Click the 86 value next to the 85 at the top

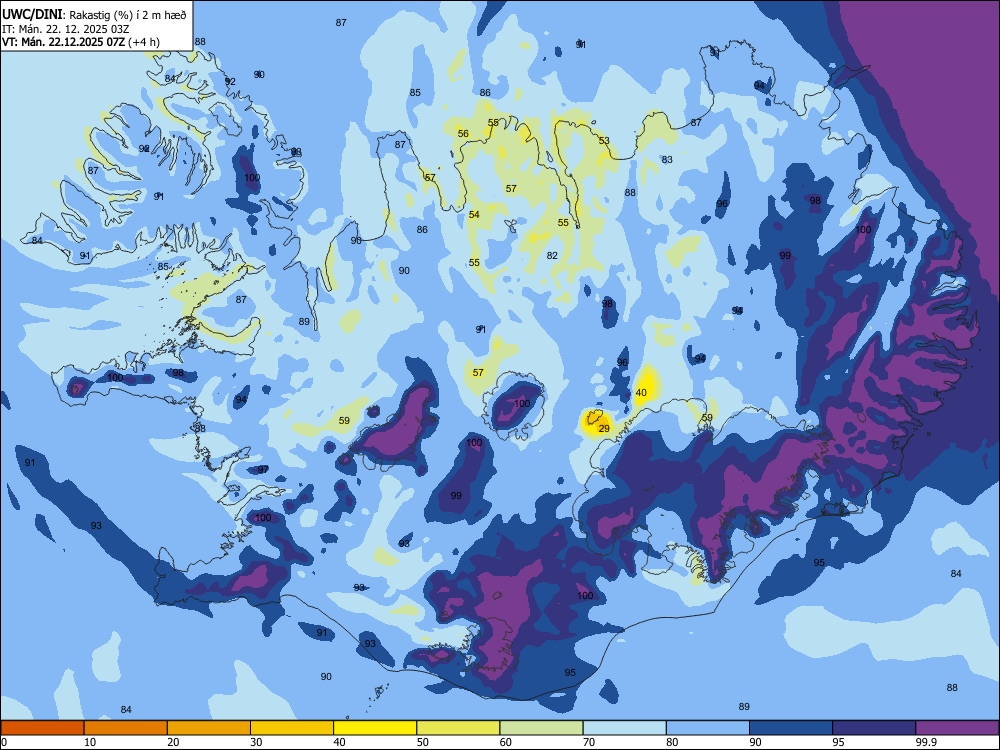pos(485,92)
